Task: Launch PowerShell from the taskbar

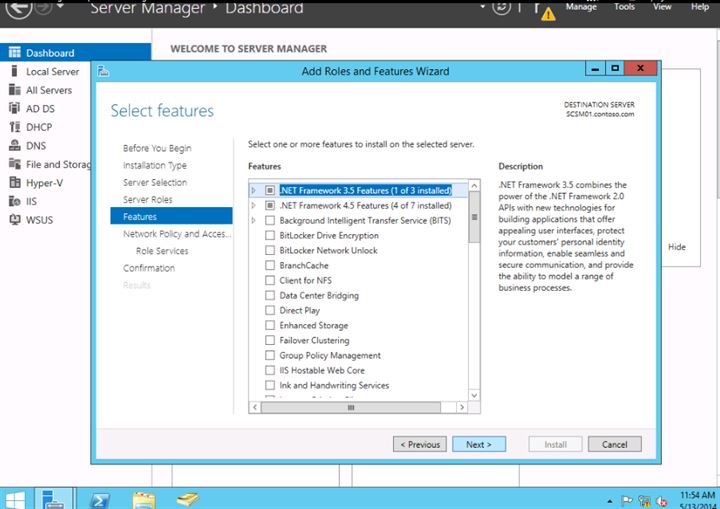Action: click(x=100, y=498)
